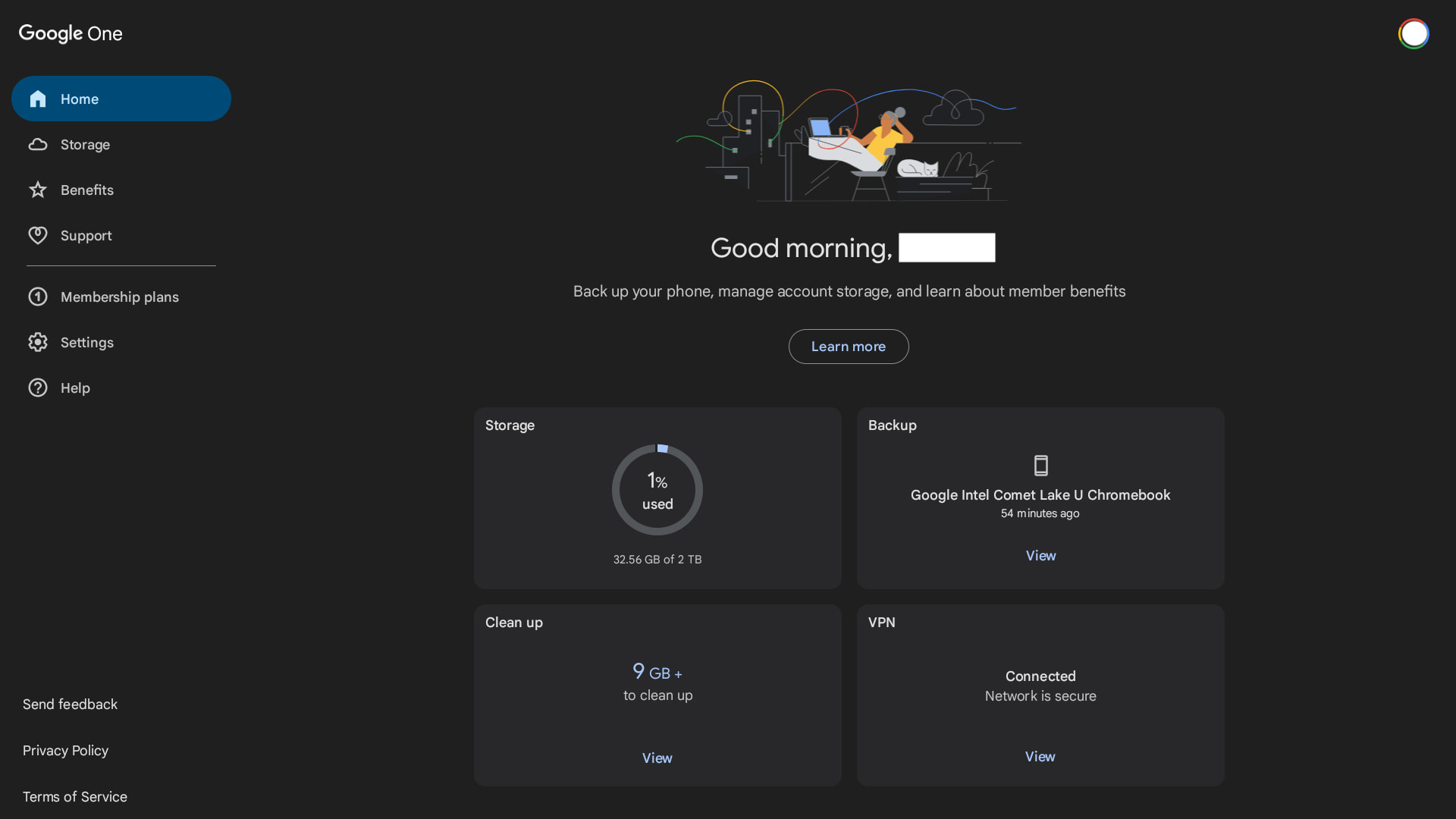The image size is (1456, 819).
Task: Open the Terms of Service link
Action: pos(75,797)
